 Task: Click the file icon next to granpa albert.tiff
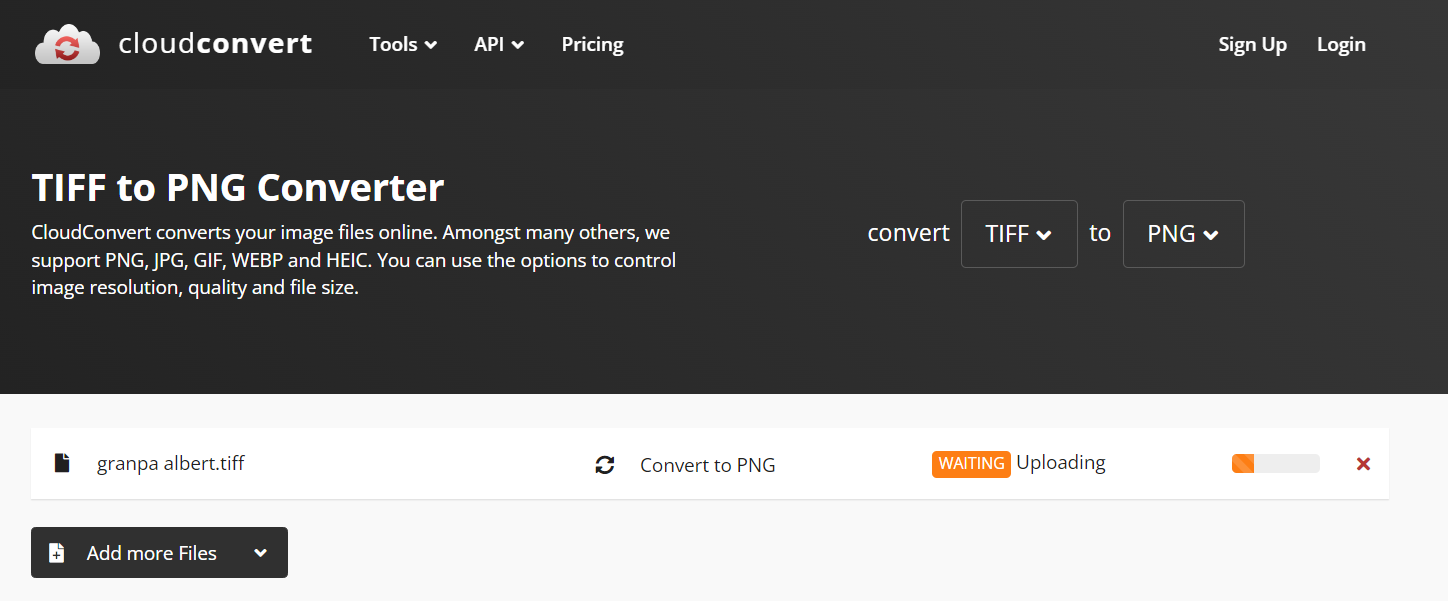pos(61,462)
